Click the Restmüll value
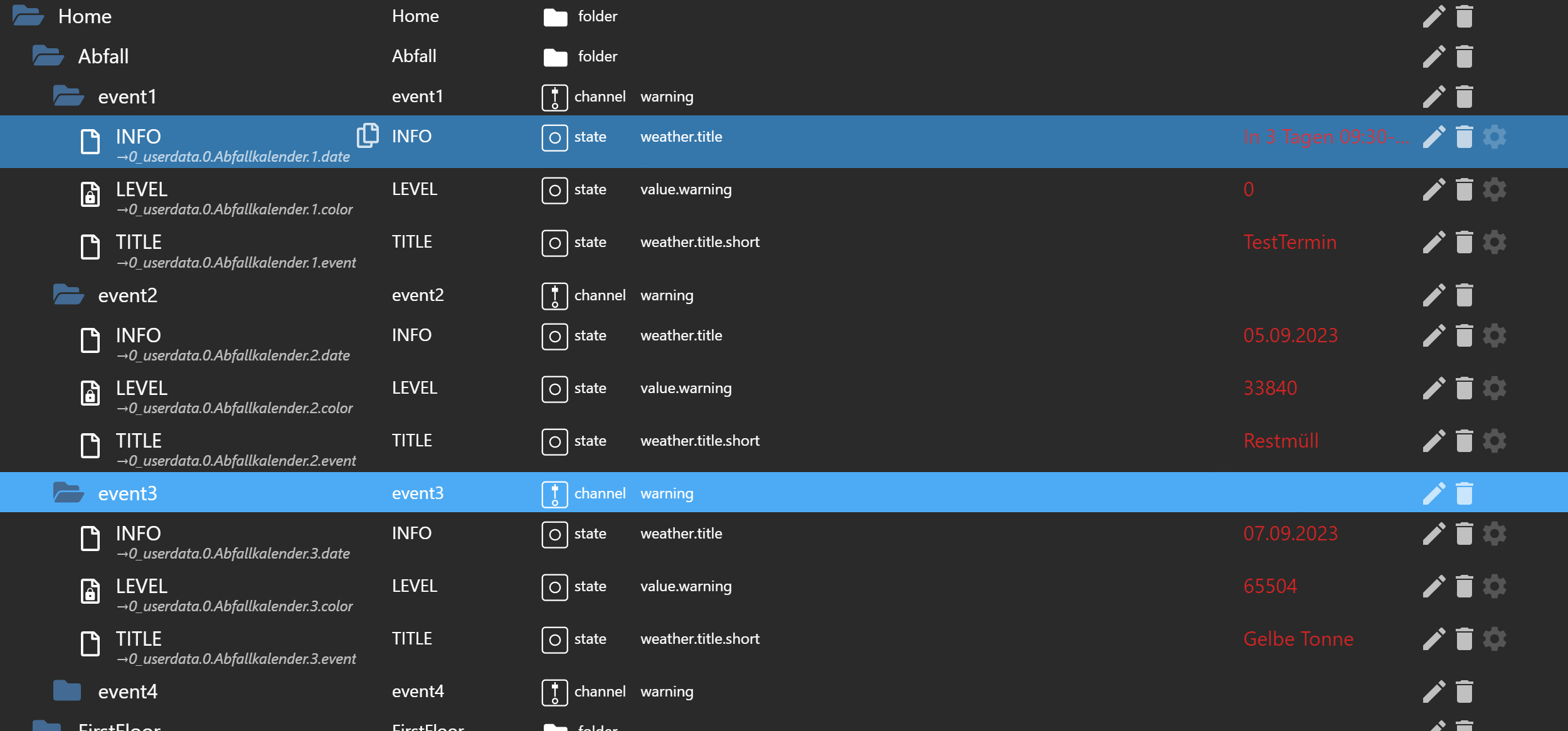This screenshot has width=1568, height=731. [x=1280, y=441]
